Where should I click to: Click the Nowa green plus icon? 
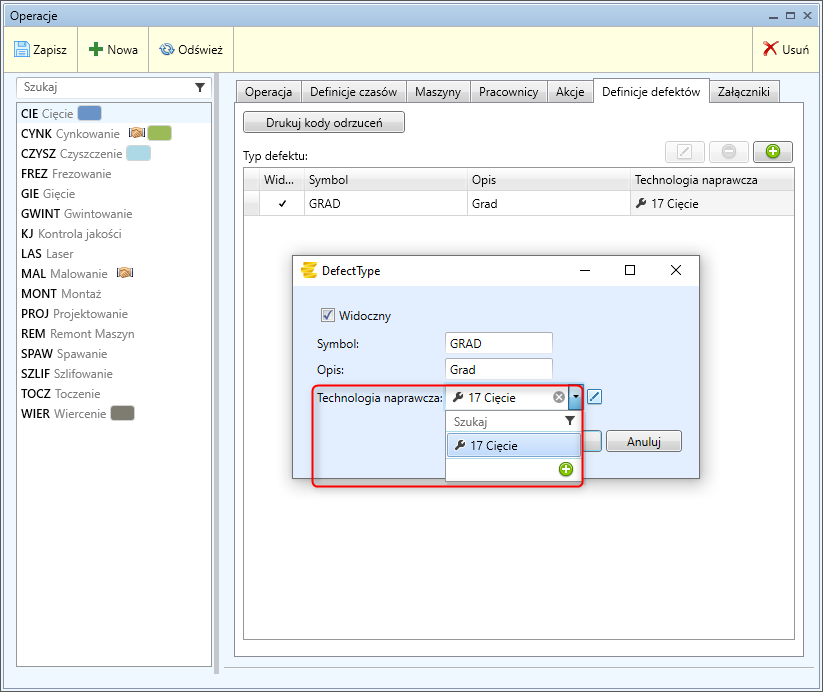pyautogui.click(x=97, y=49)
